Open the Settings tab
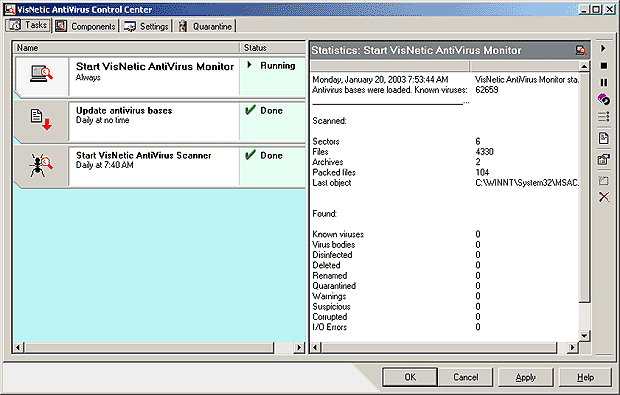Viewport: 620px width, 395px height. coord(146,26)
